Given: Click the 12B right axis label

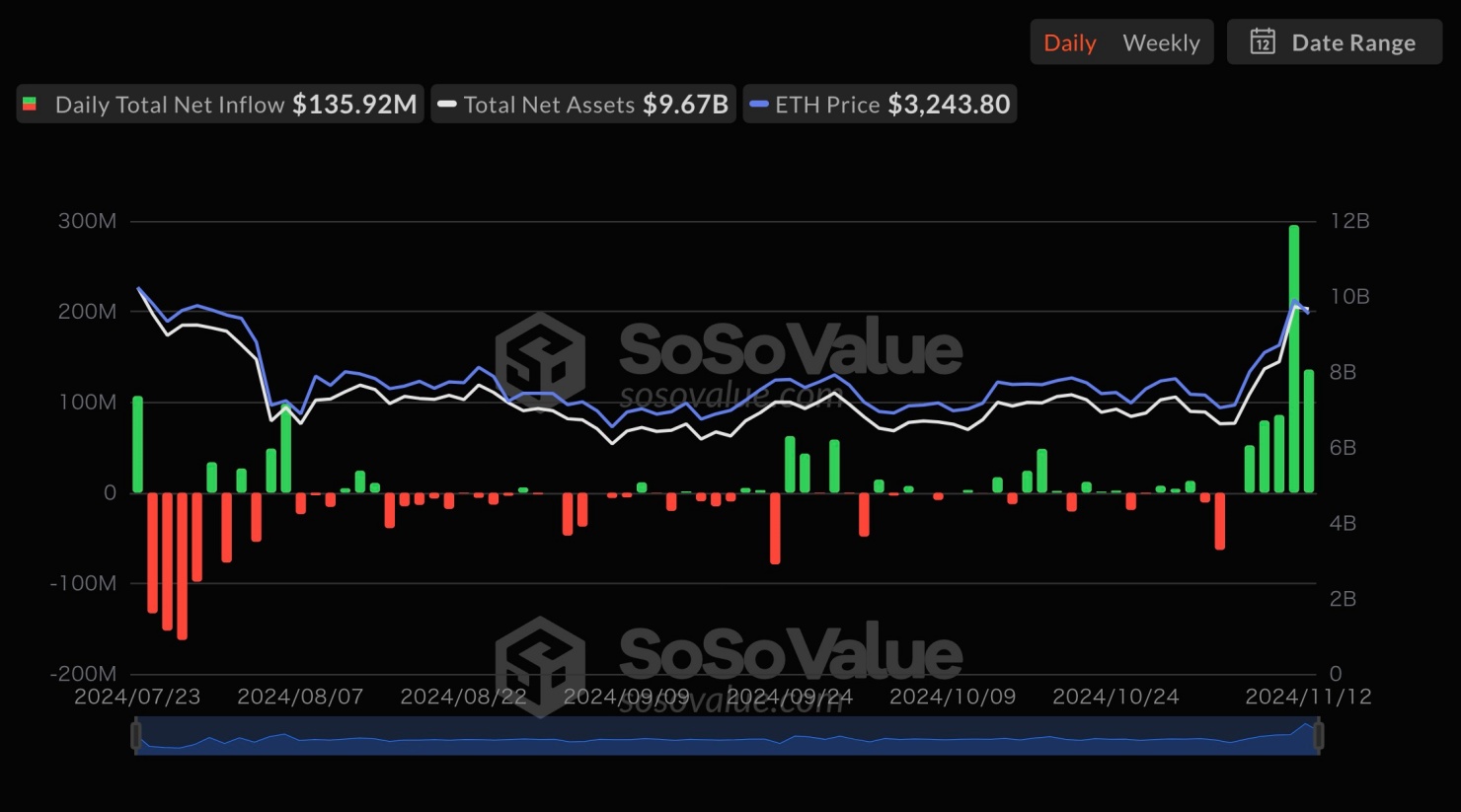Looking at the screenshot, I should 1349,221.
